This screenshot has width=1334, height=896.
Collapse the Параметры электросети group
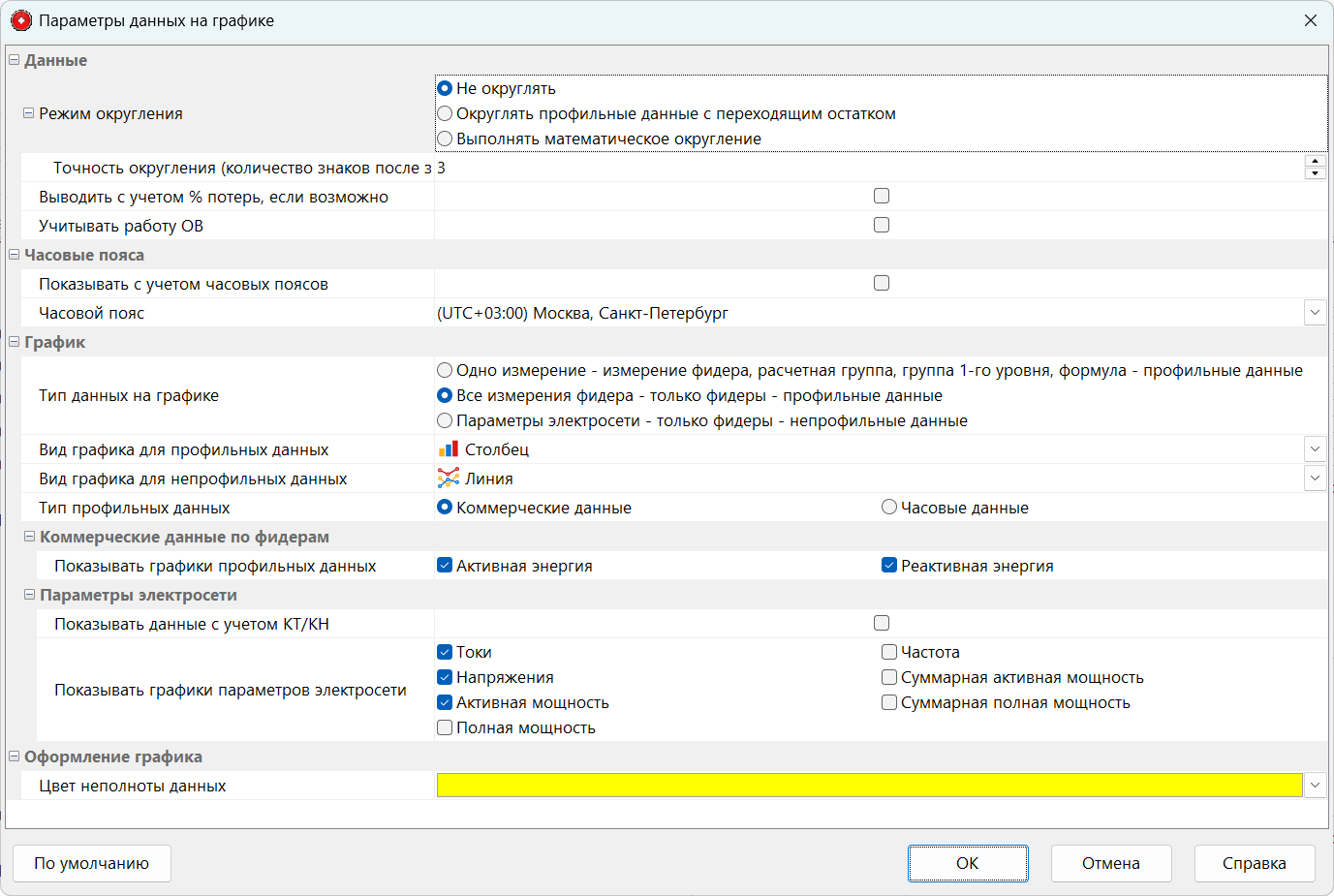coord(29,595)
